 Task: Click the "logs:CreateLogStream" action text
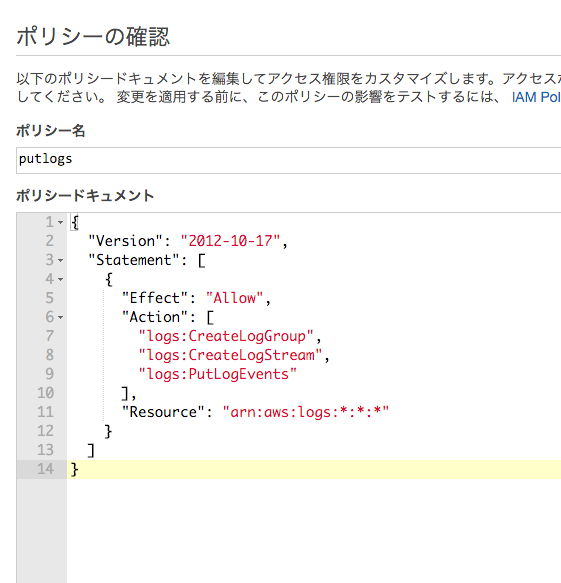[x=230, y=355]
